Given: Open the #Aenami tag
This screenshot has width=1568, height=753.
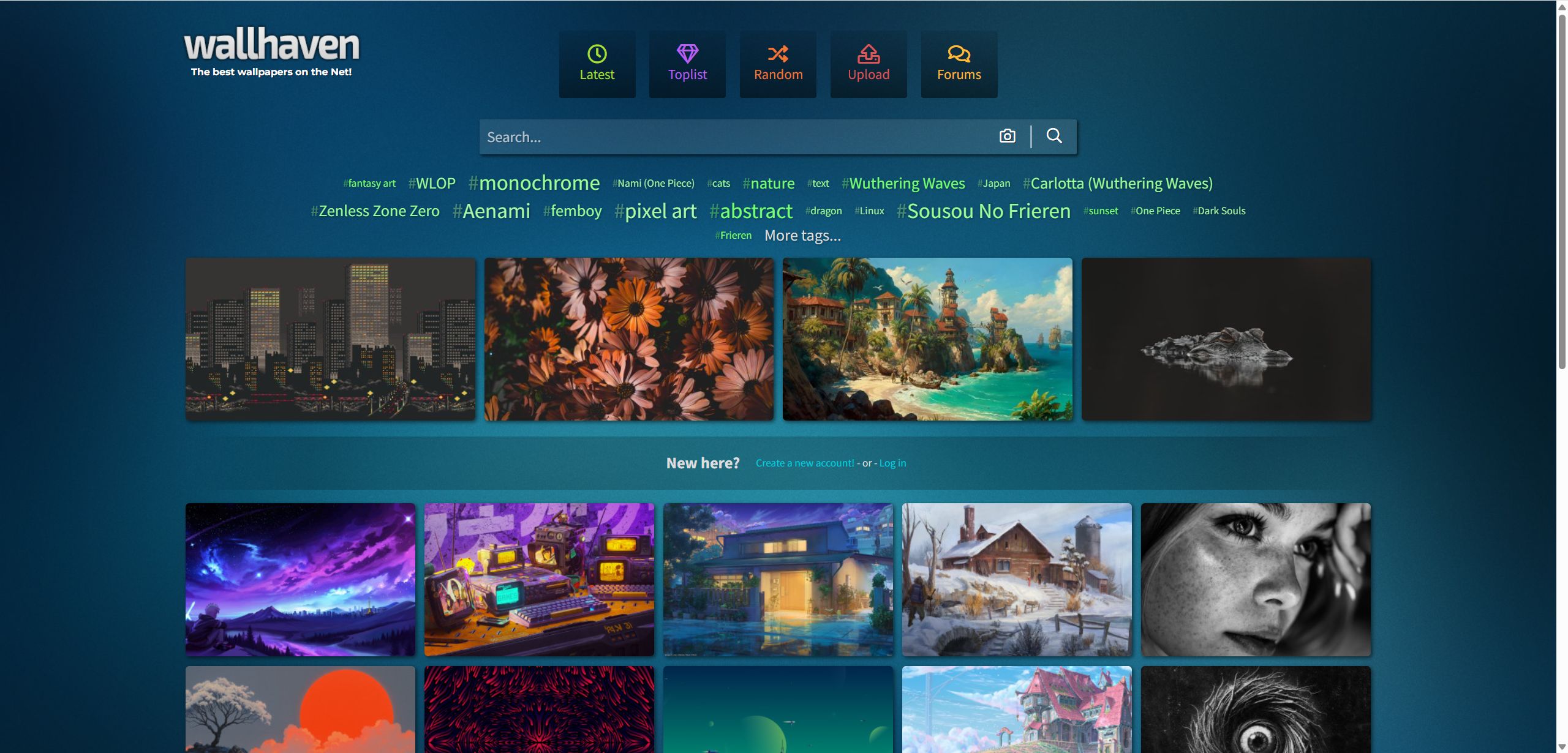Looking at the screenshot, I should point(491,211).
